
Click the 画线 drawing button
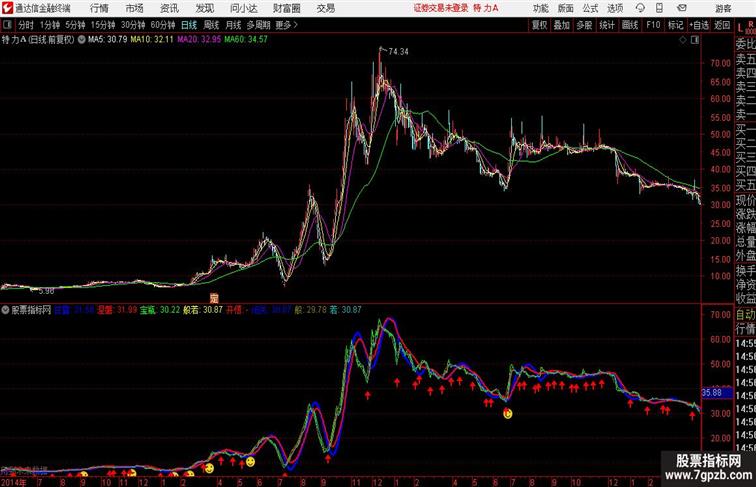pos(630,25)
